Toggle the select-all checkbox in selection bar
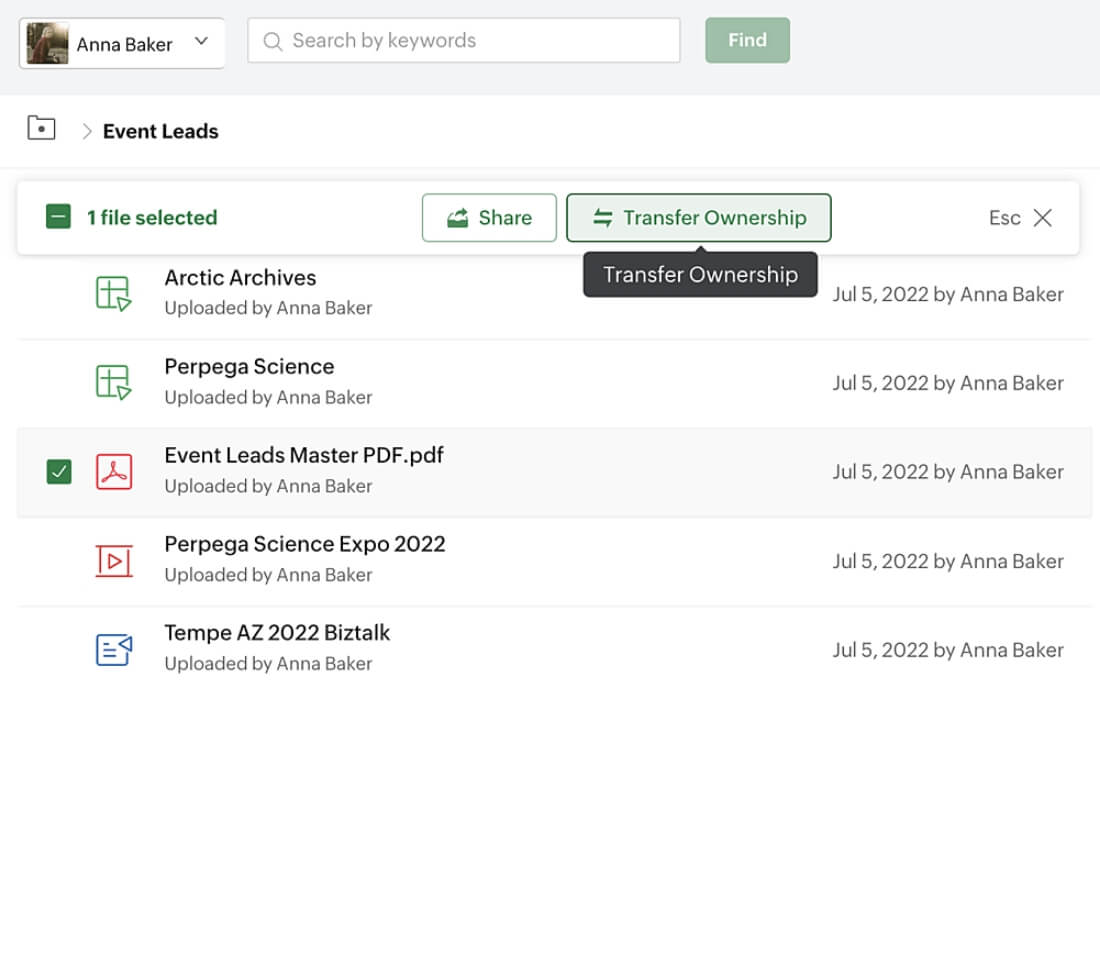 (x=59, y=217)
